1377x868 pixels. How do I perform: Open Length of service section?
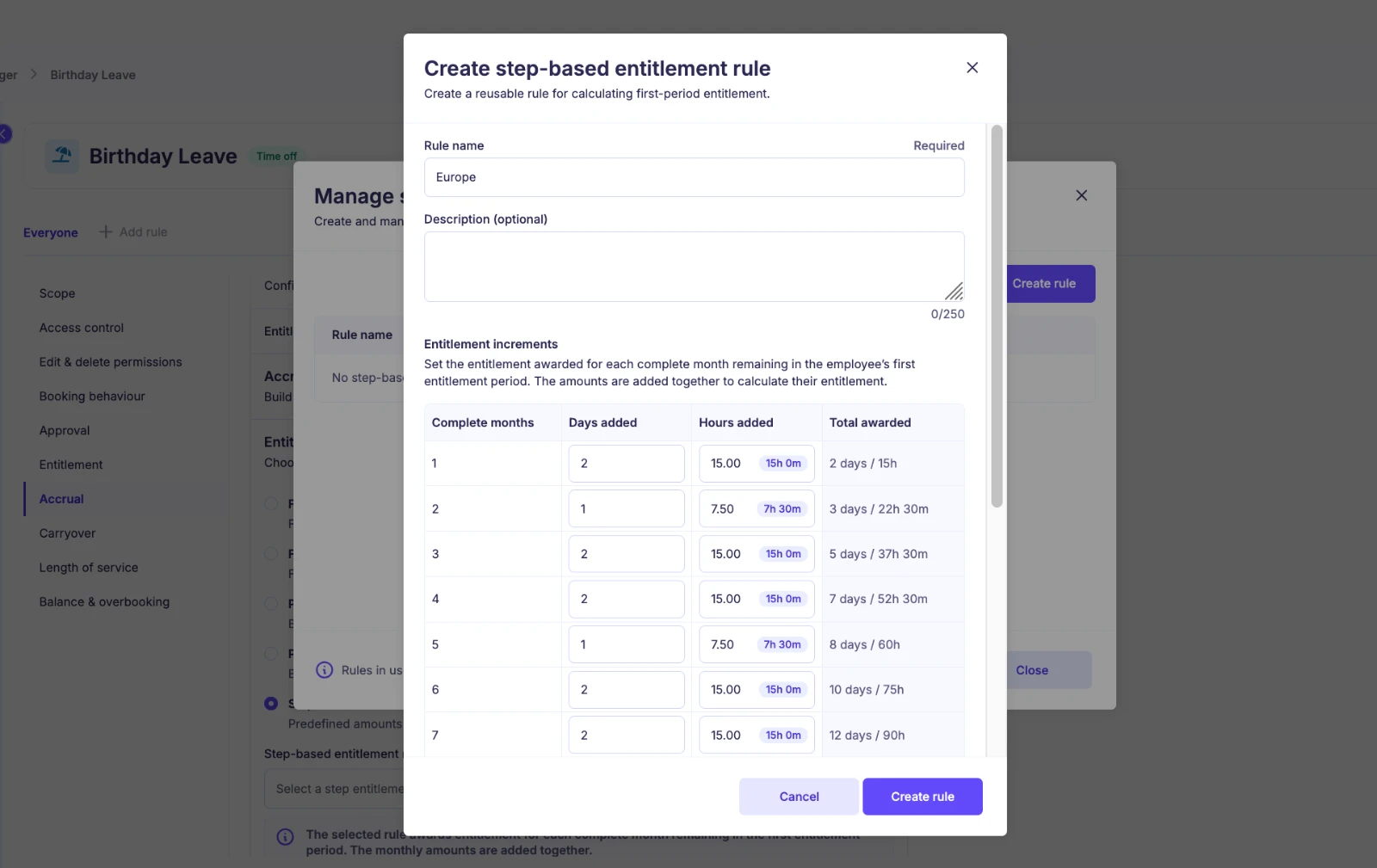(89, 568)
